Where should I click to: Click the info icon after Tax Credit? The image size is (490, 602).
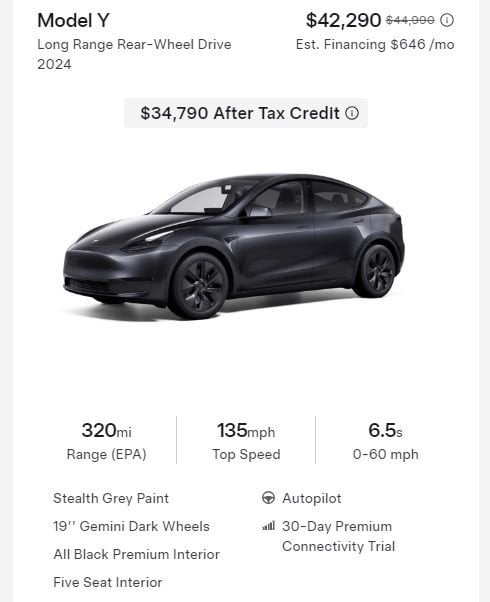352,113
